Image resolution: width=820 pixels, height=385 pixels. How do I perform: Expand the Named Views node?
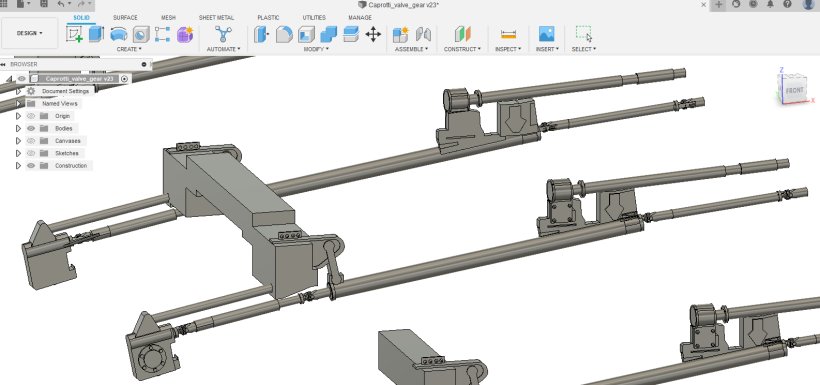[x=18, y=104]
